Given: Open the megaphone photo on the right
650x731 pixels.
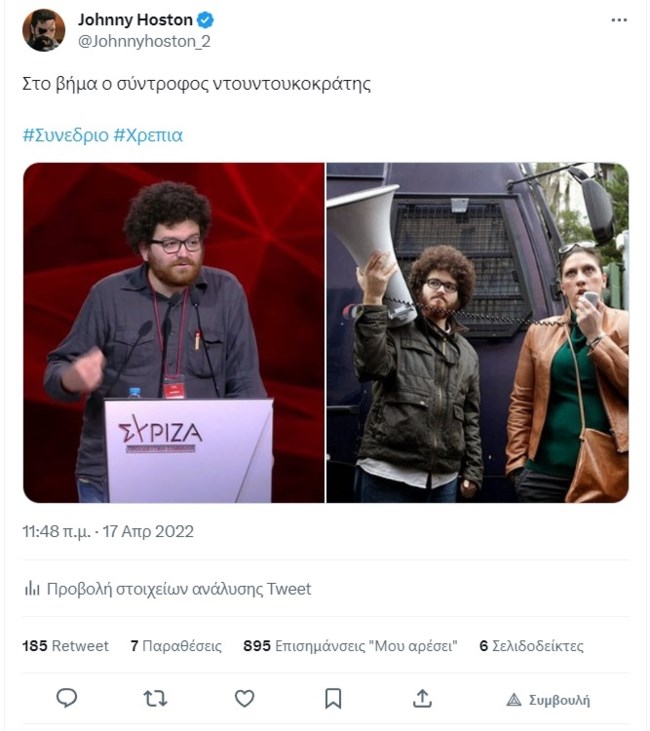Looking at the screenshot, I should click(x=477, y=332).
